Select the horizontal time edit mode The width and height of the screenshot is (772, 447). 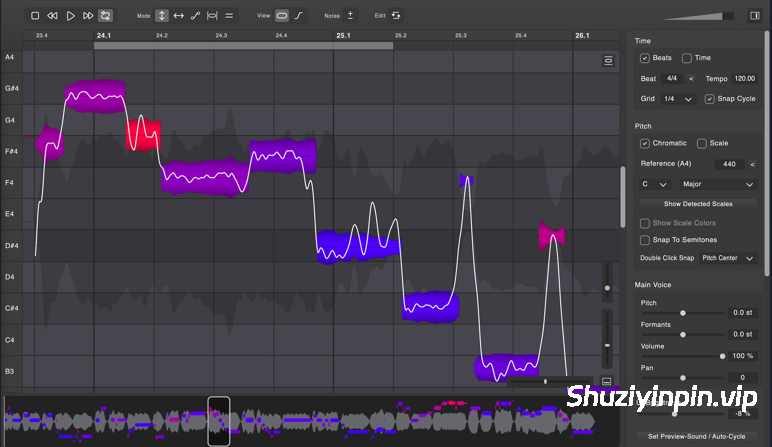pos(179,16)
